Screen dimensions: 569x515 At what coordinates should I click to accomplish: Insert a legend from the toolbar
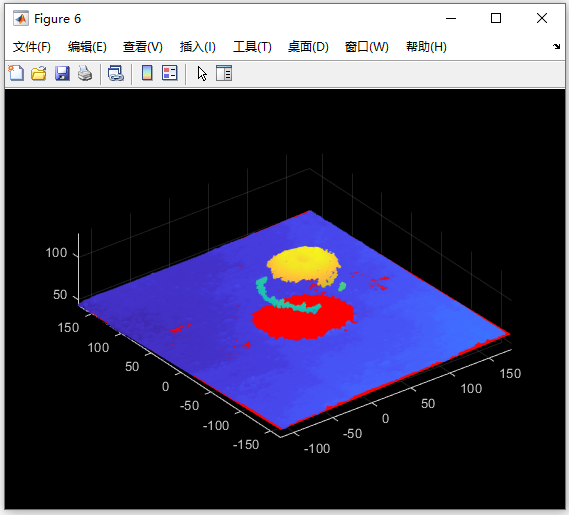click(169, 73)
